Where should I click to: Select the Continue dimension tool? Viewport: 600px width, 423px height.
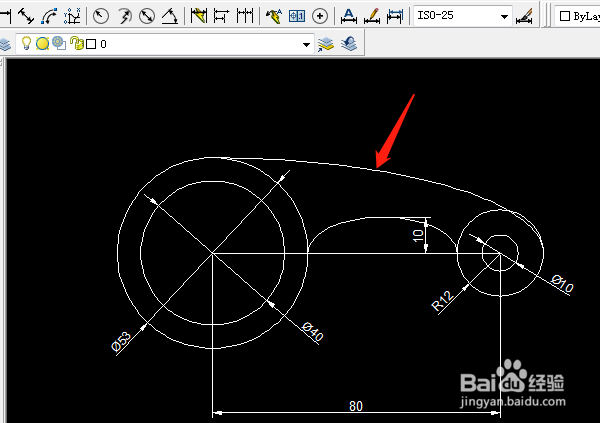(x=245, y=16)
